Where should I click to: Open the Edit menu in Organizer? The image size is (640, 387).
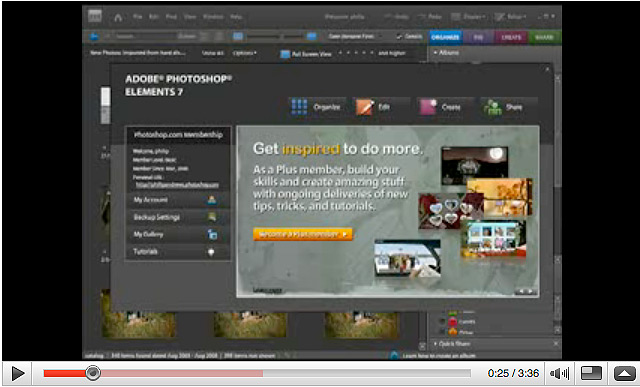coord(154,17)
